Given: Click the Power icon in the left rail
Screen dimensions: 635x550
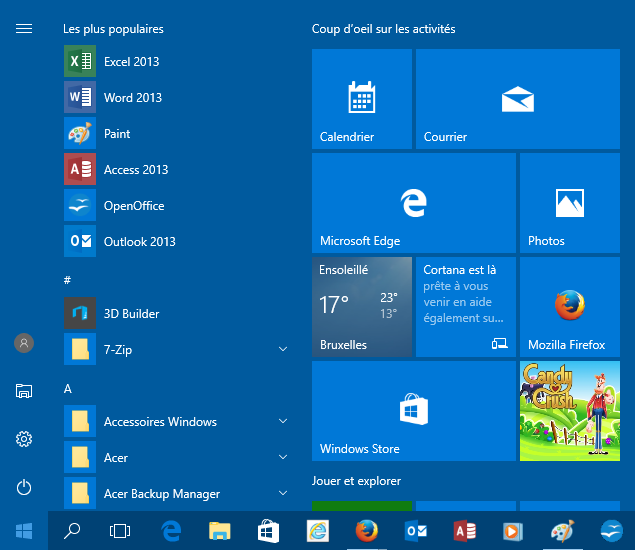Looking at the screenshot, I should [x=24, y=488].
